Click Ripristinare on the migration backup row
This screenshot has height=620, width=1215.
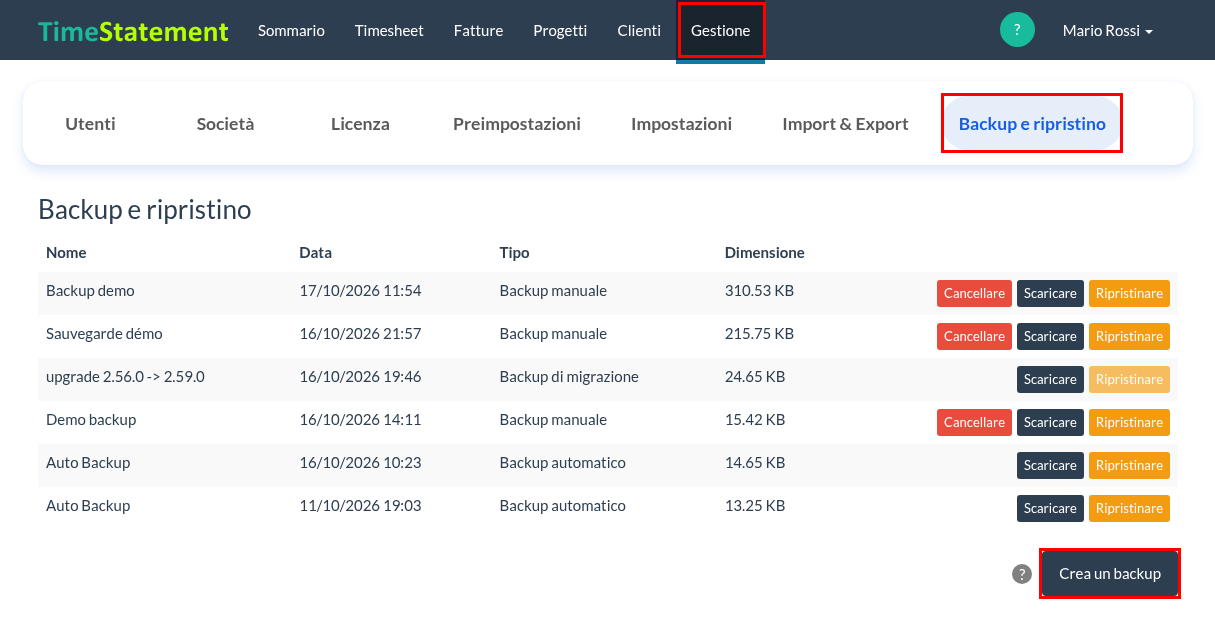tap(1129, 380)
